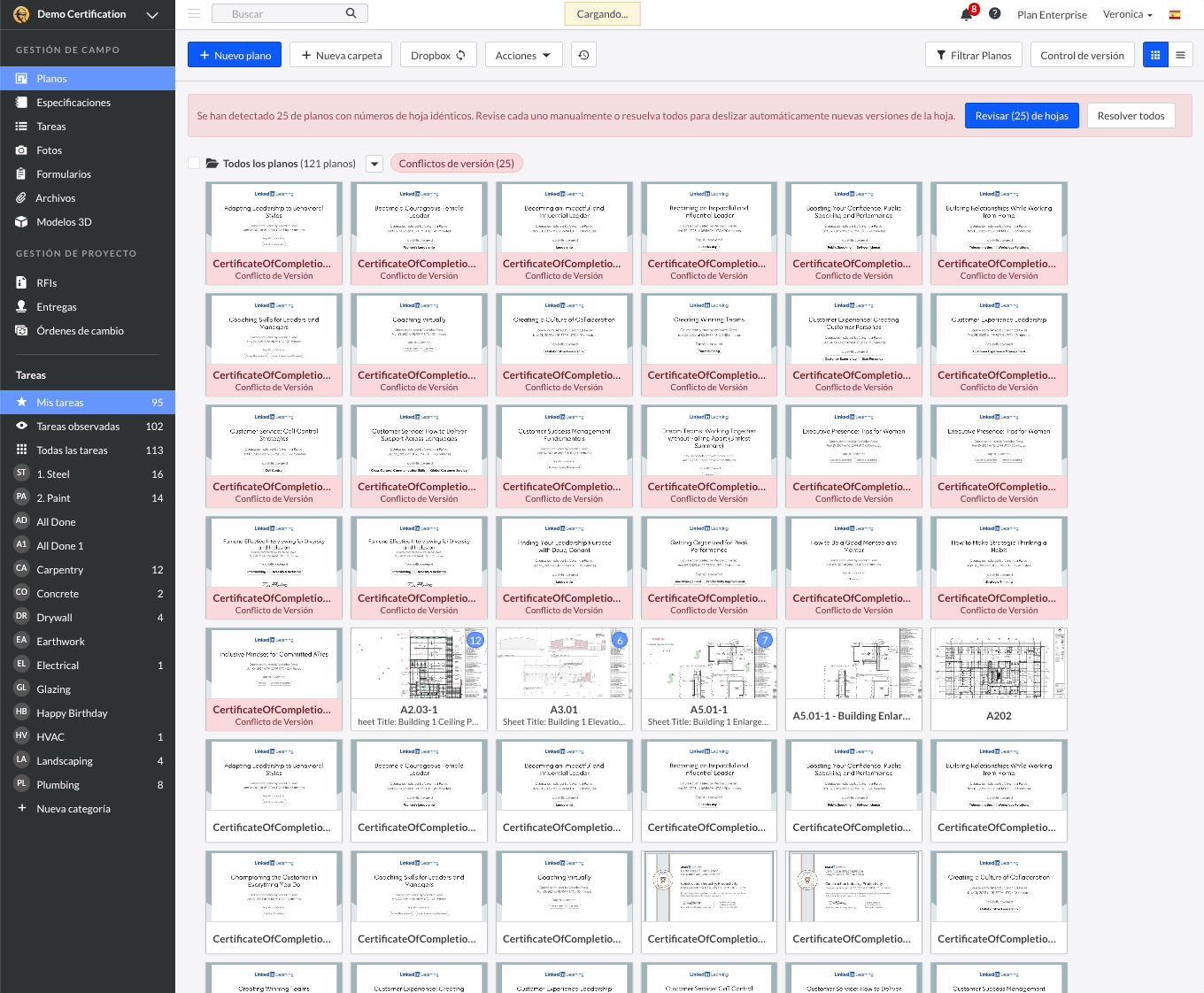Click the hamburger menu icon beside search
The width and height of the screenshot is (1204, 993).
[194, 13]
